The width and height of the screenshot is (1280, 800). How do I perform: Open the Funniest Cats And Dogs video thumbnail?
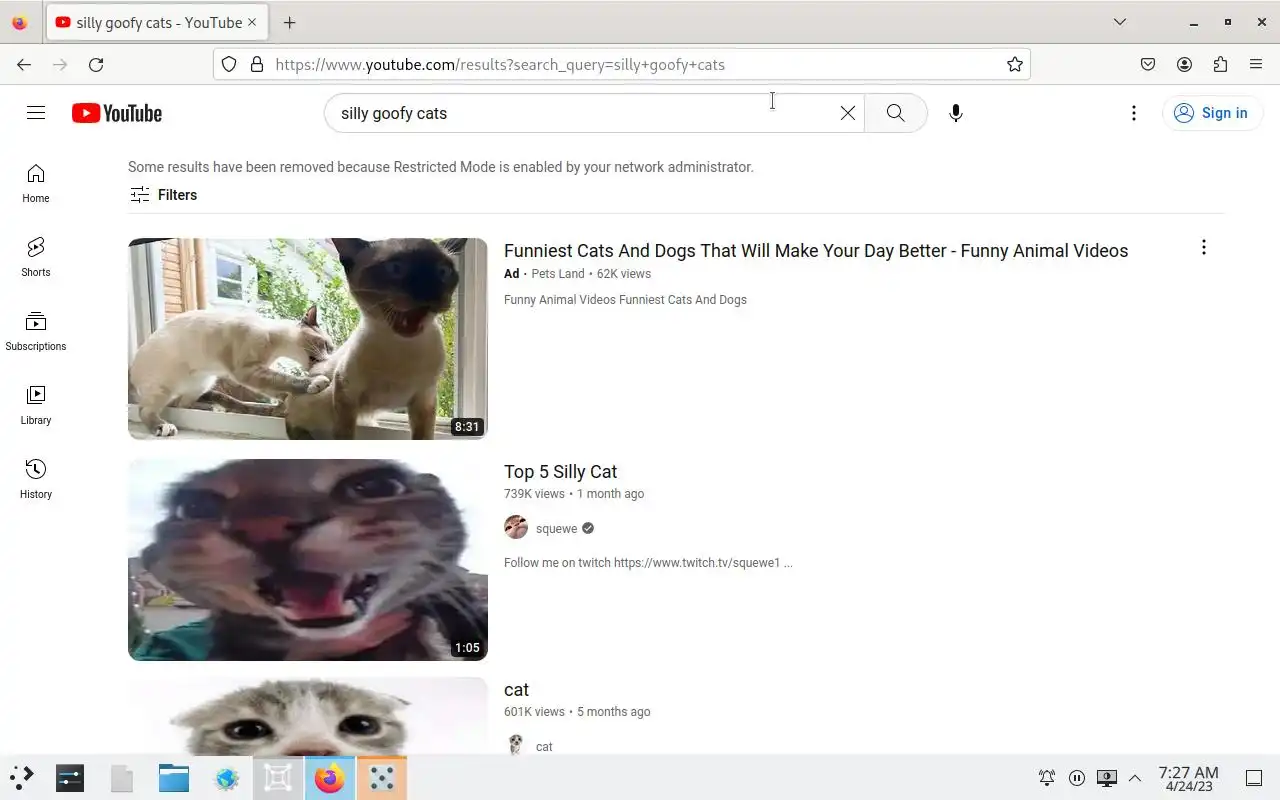click(308, 339)
